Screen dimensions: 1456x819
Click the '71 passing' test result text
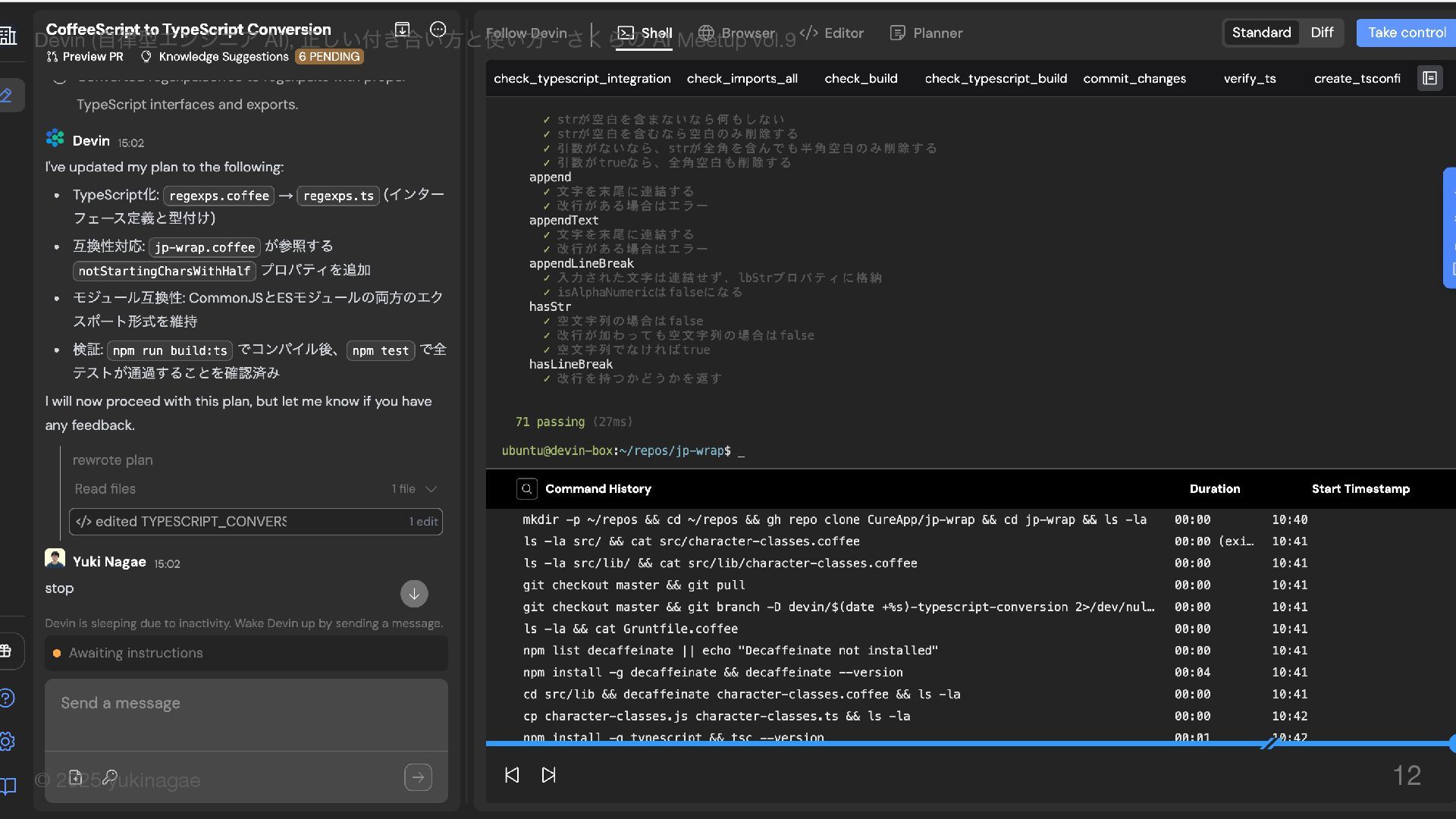coord(550,422)
